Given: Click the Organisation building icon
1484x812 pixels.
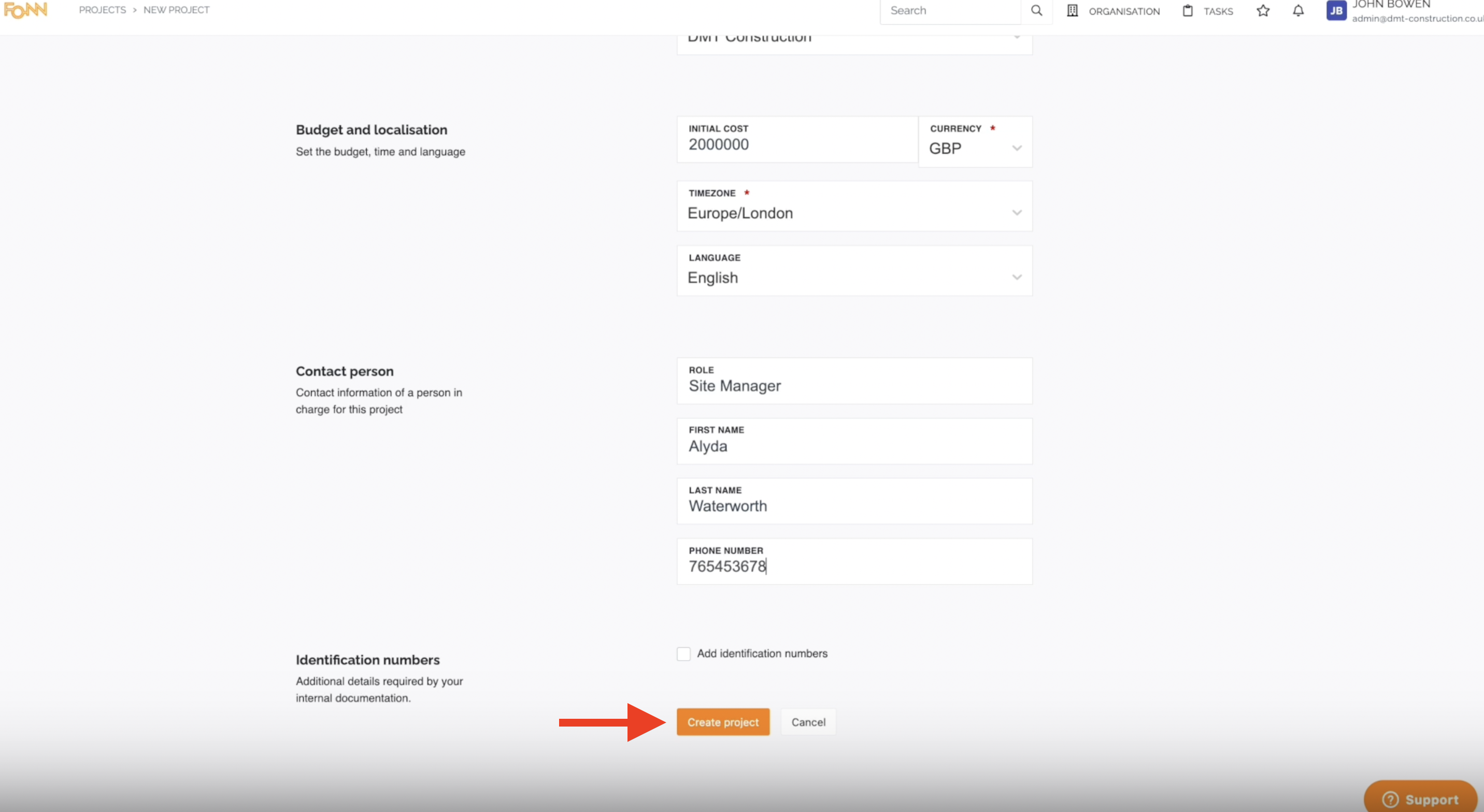Looking at the screenshot, I should (1072, 10).
